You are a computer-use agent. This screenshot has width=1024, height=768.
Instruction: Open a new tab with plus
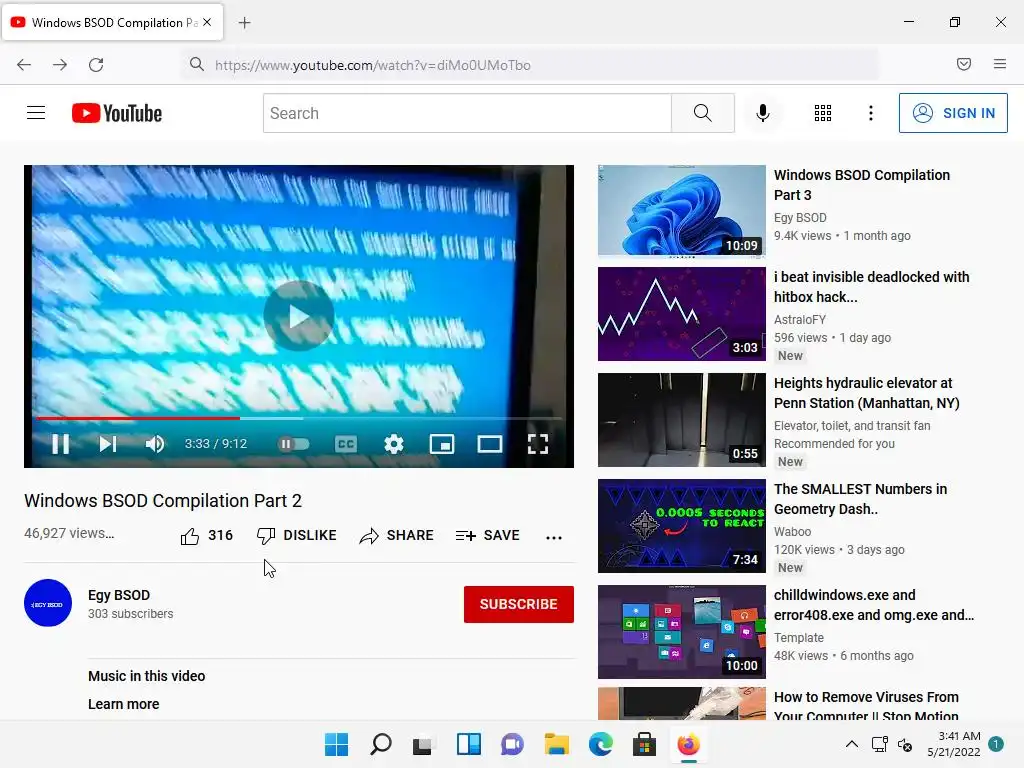click(244, 23)
